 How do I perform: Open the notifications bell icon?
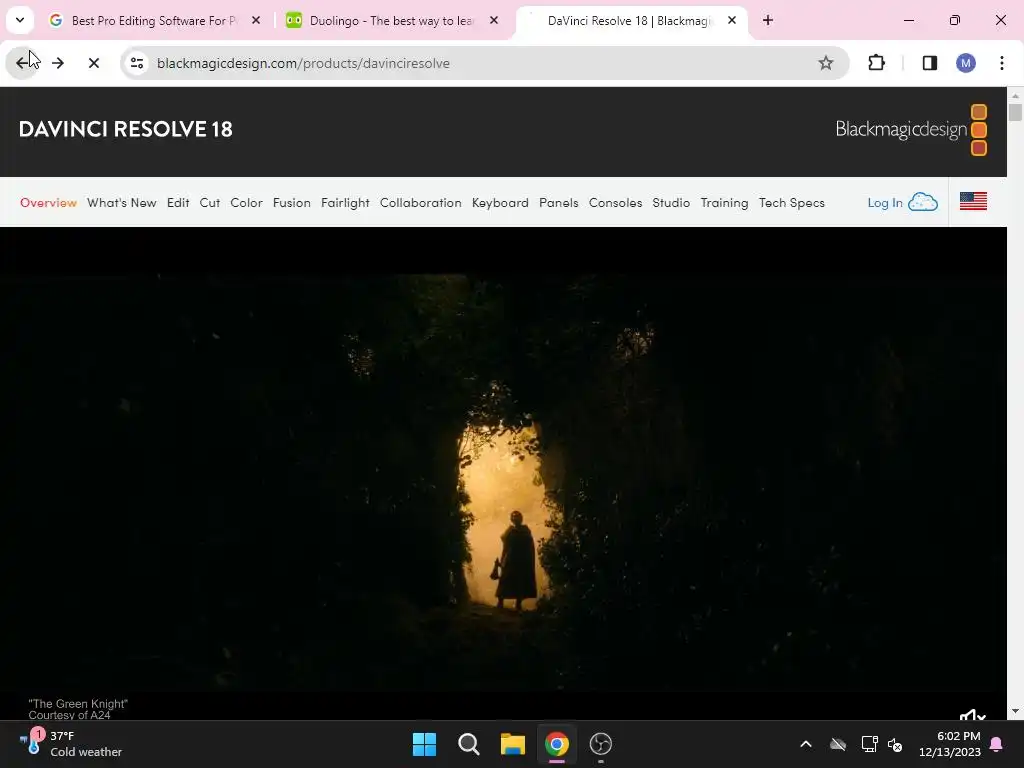pyautogui.click(x=997, y=744)
